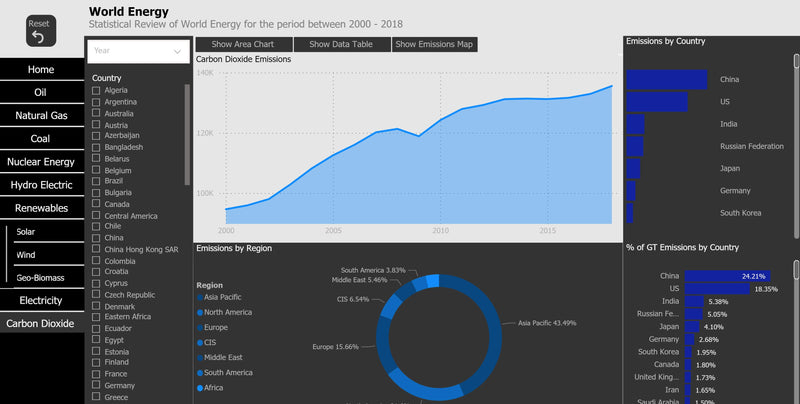Click the country list scrollbar
The width and height of the screenshot is (800, 404).
187,134
